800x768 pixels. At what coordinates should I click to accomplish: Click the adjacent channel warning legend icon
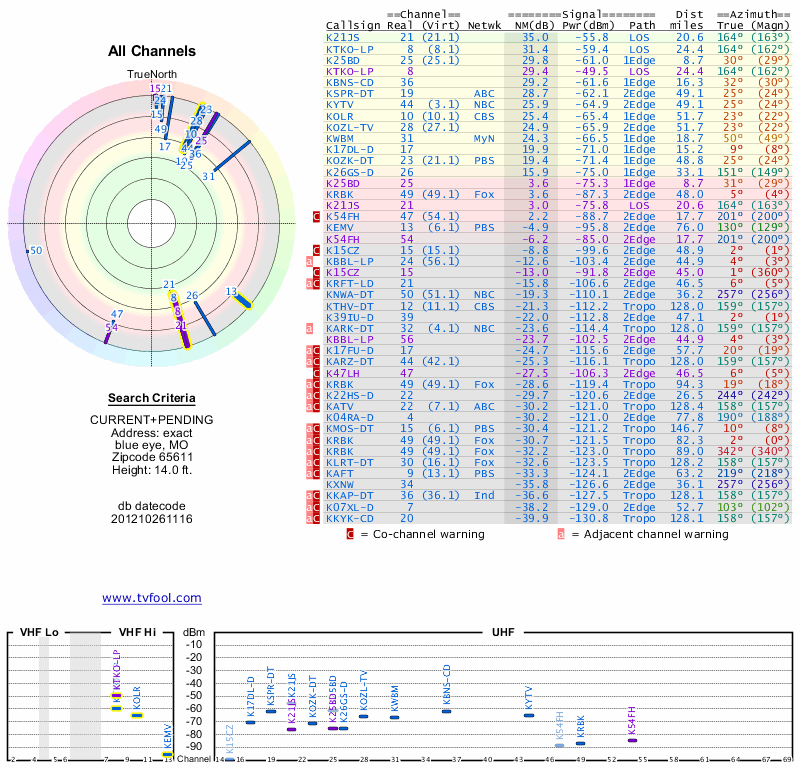pos(561,534)
